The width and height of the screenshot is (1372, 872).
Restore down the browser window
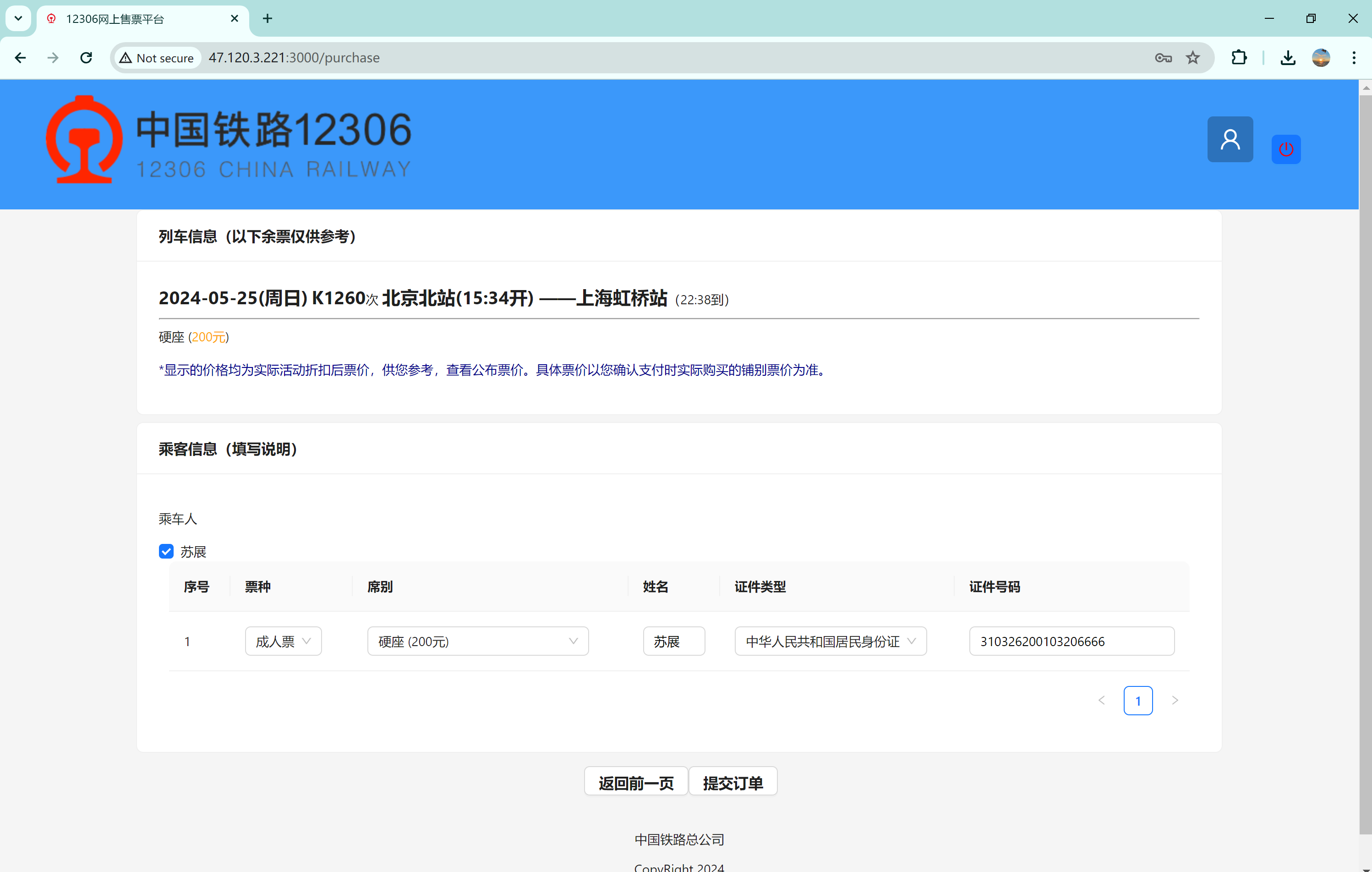[1311, 19]
